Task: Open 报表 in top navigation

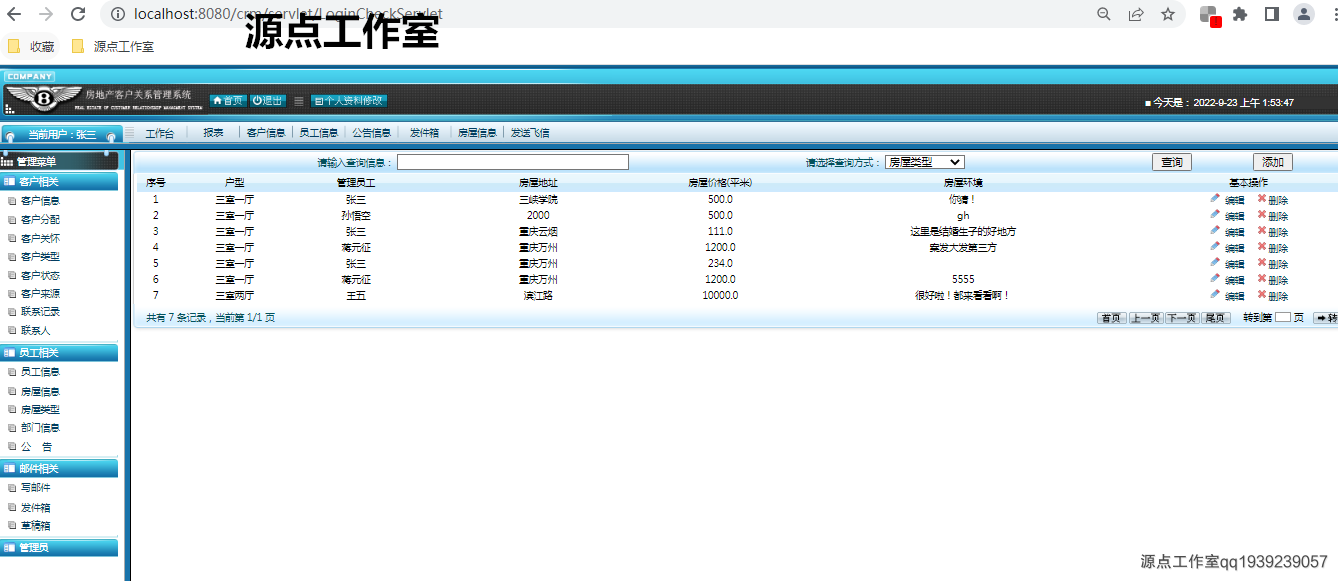Action: 214,133
